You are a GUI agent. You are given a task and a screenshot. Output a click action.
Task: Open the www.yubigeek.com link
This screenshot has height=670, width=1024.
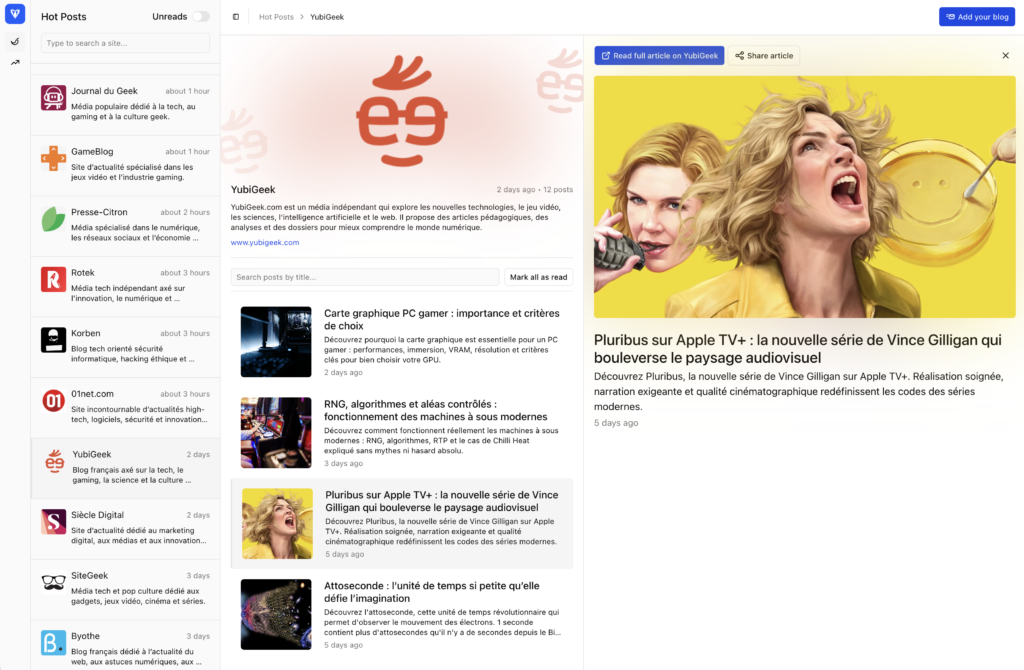264,242
